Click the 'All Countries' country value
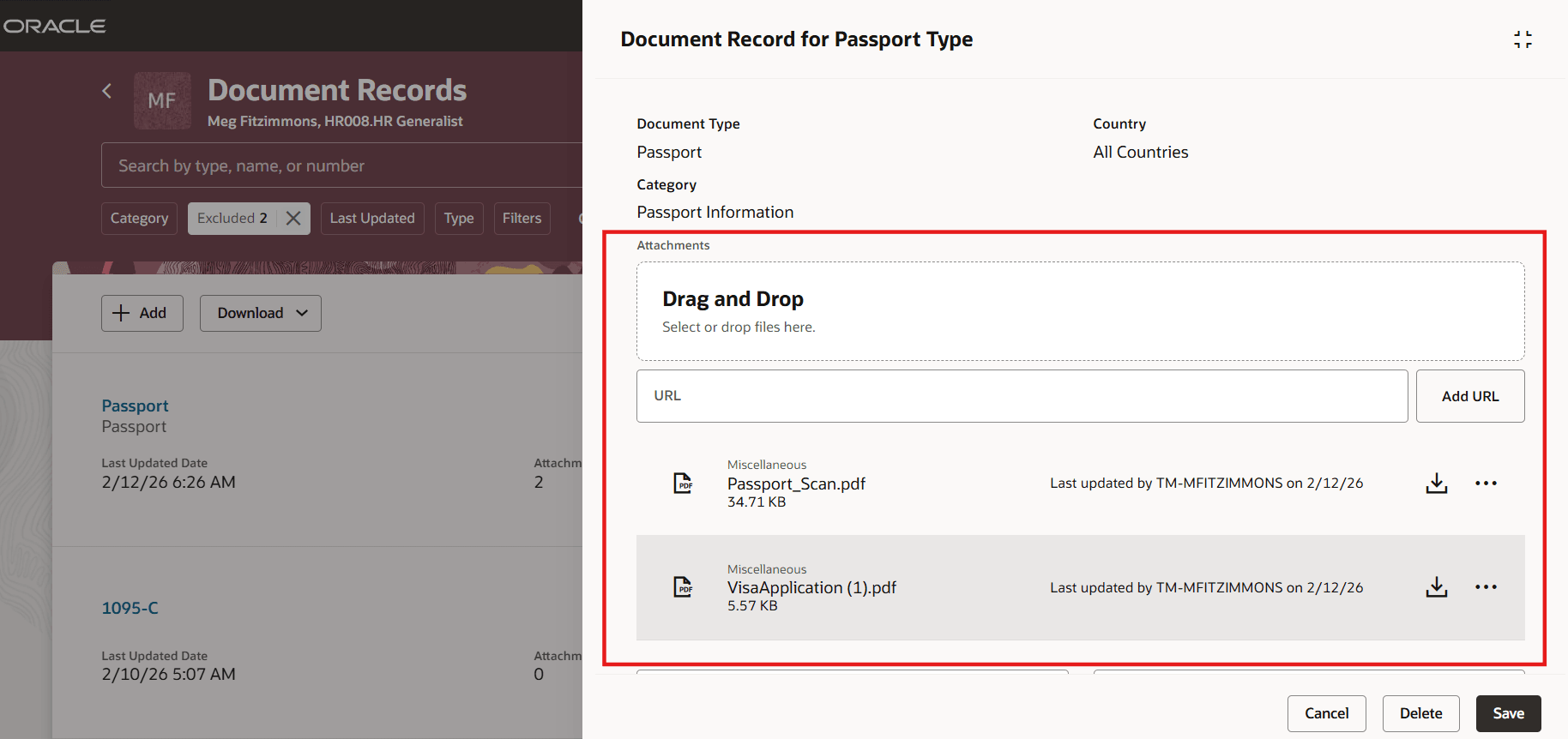The width and height of the screenshot is (1568, 739). 1140,152
